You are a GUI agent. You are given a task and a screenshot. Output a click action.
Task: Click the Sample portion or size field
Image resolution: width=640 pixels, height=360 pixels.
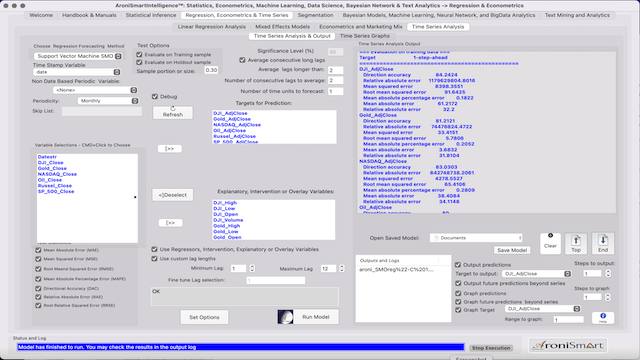(211, 70)
